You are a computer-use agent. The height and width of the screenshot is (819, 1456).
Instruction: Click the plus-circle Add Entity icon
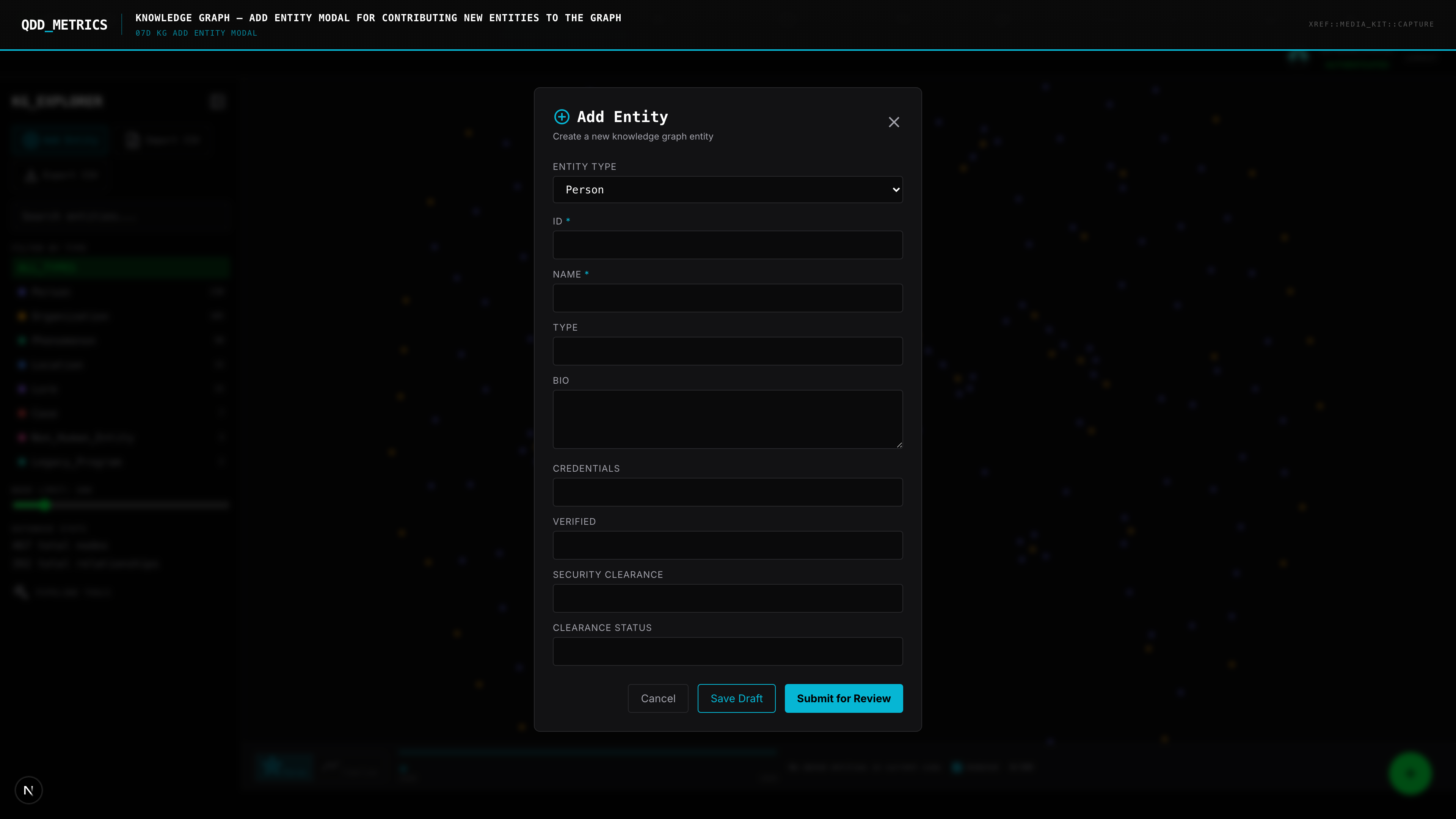pyautogui.click(x=561, y=117)
